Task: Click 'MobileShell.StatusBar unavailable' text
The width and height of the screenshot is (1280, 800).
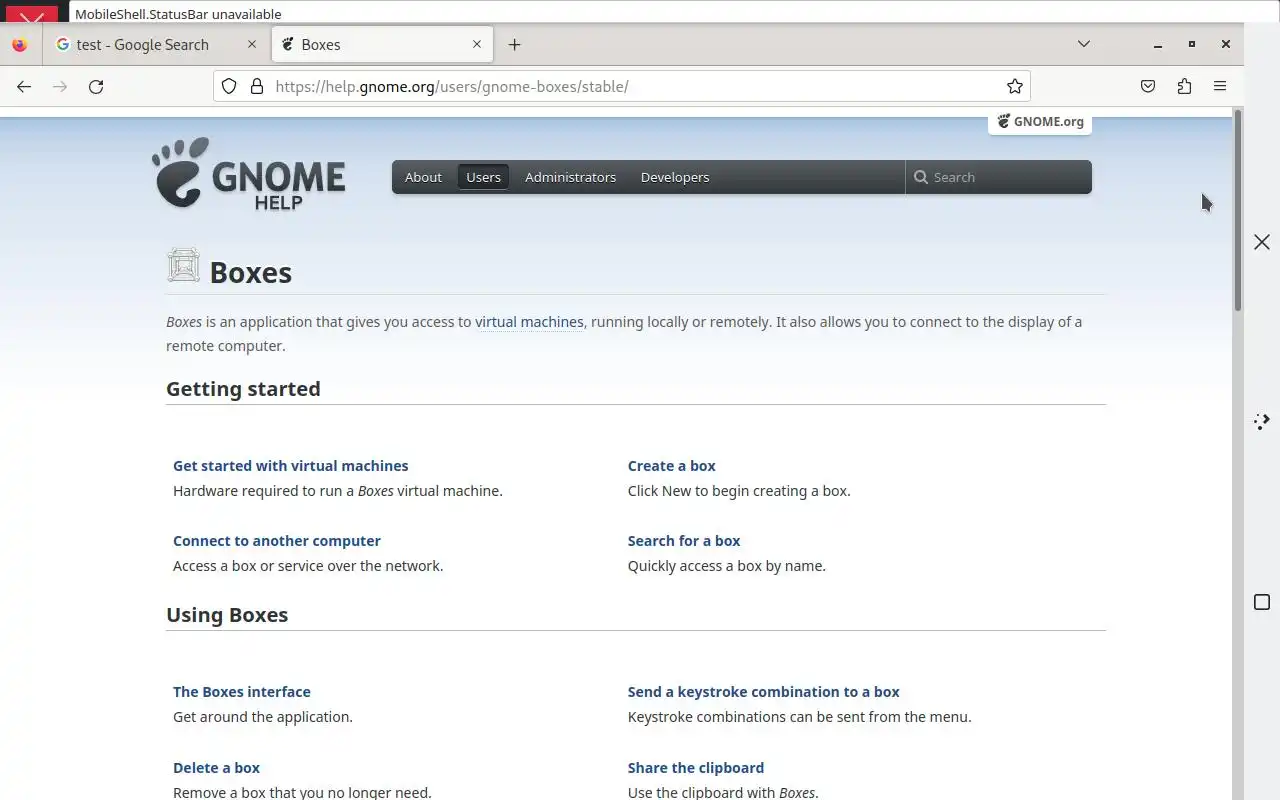Action: click(178, 14)
